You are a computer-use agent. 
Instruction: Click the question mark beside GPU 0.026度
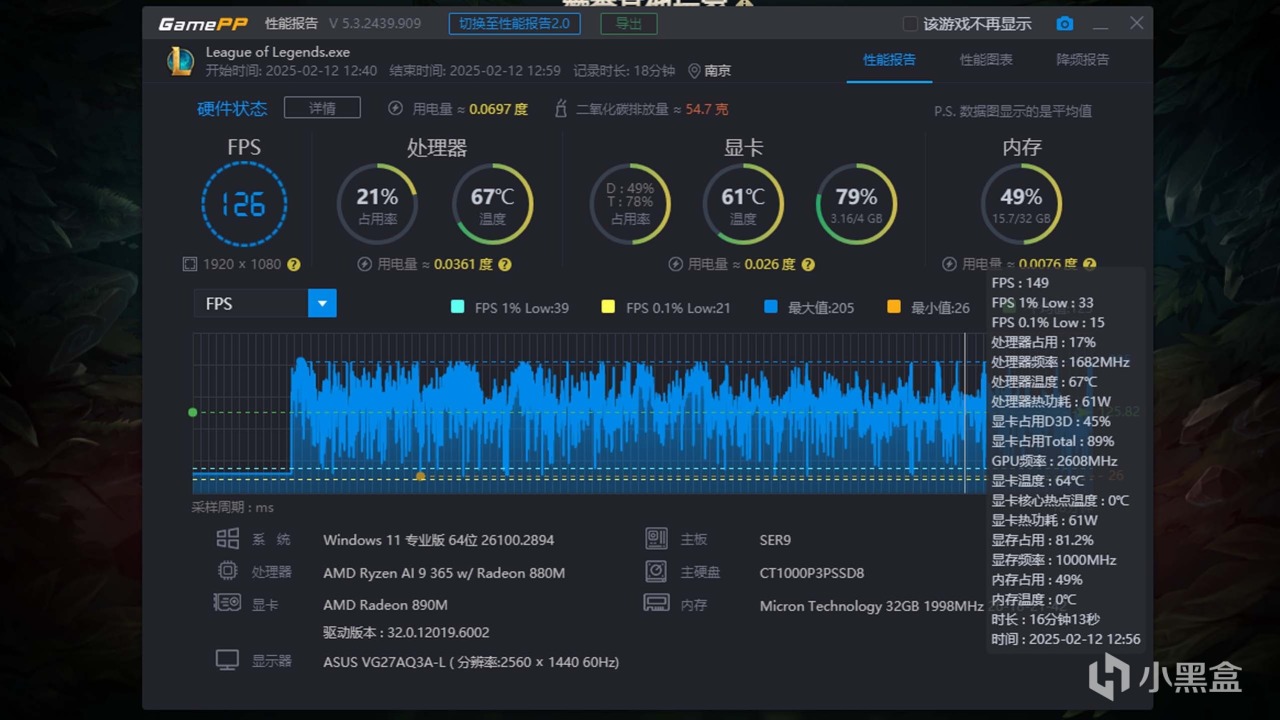808,265
